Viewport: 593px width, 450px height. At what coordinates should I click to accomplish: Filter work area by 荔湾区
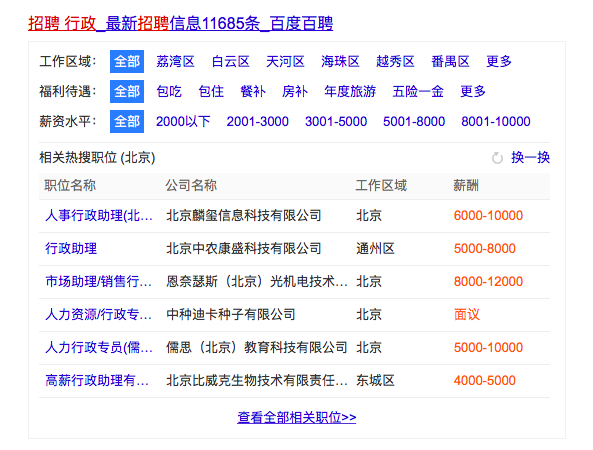tap(175, 61)
